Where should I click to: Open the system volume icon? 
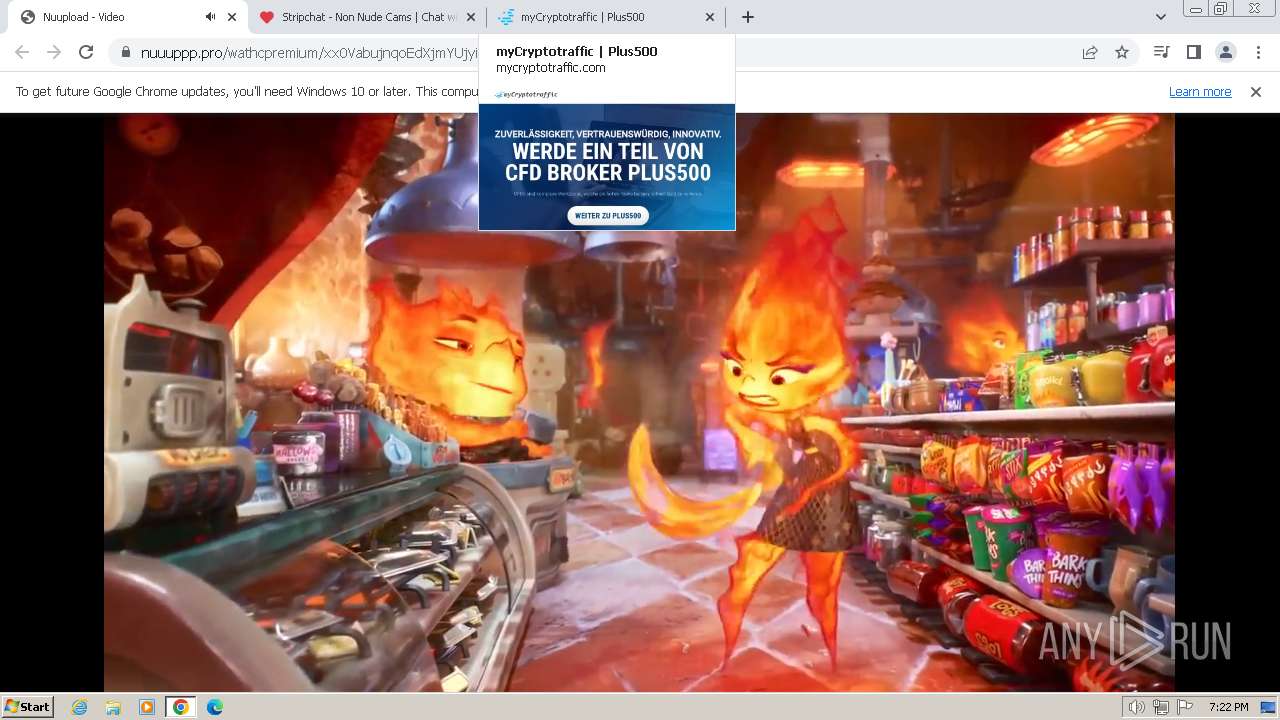click(x=1137, y=707)
